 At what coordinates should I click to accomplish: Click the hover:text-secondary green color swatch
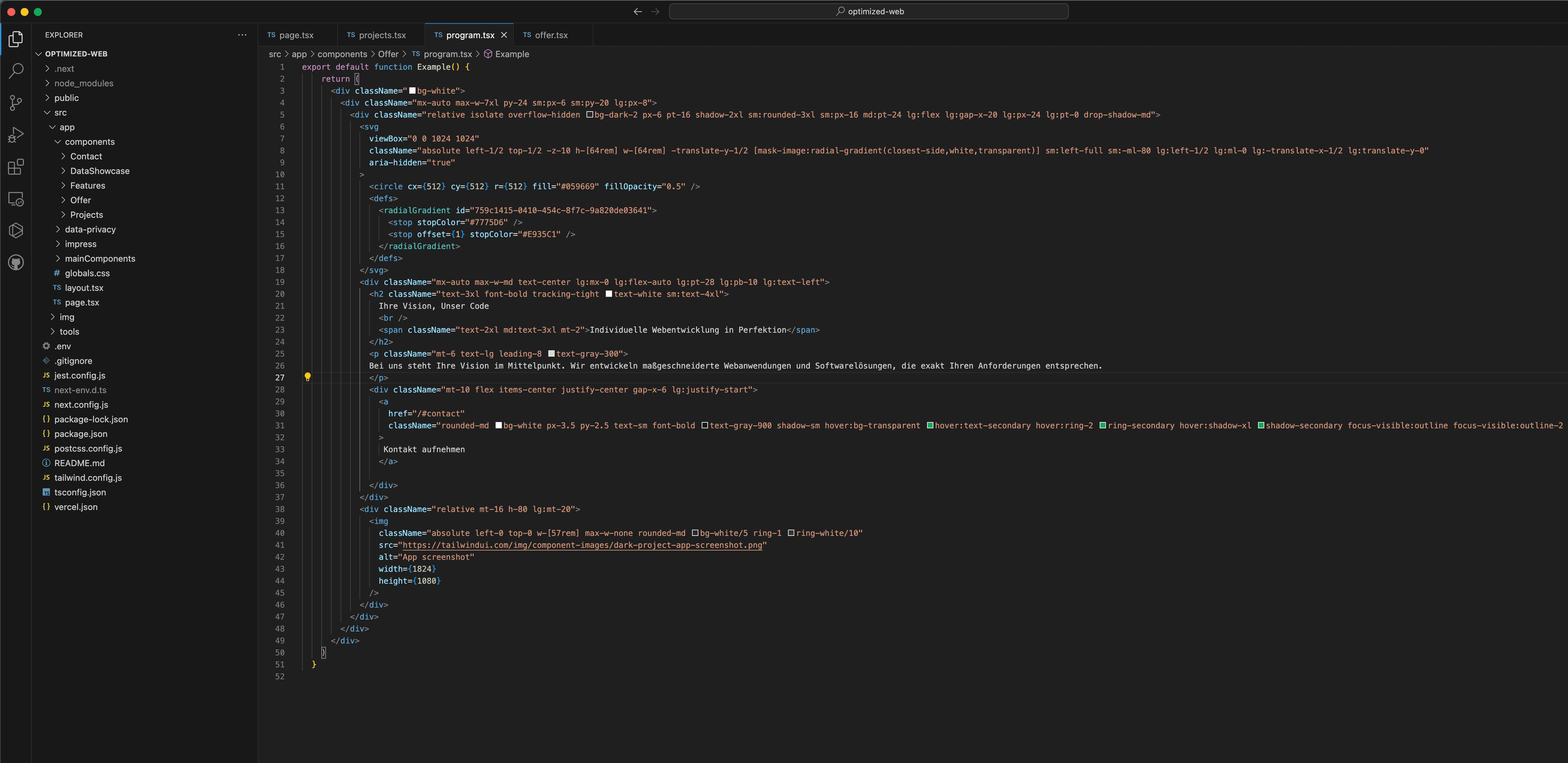(x=930, y=426)
